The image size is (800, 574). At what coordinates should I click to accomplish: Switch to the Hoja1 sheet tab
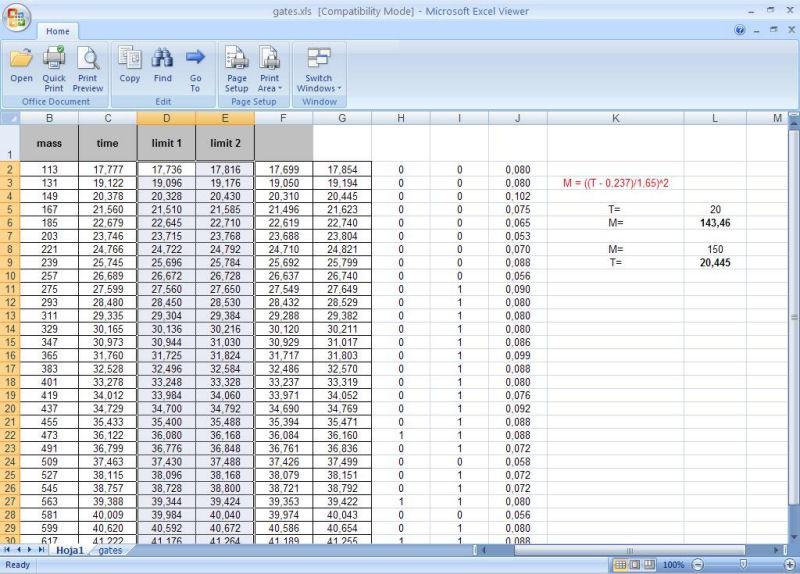(x=69, y=550)
